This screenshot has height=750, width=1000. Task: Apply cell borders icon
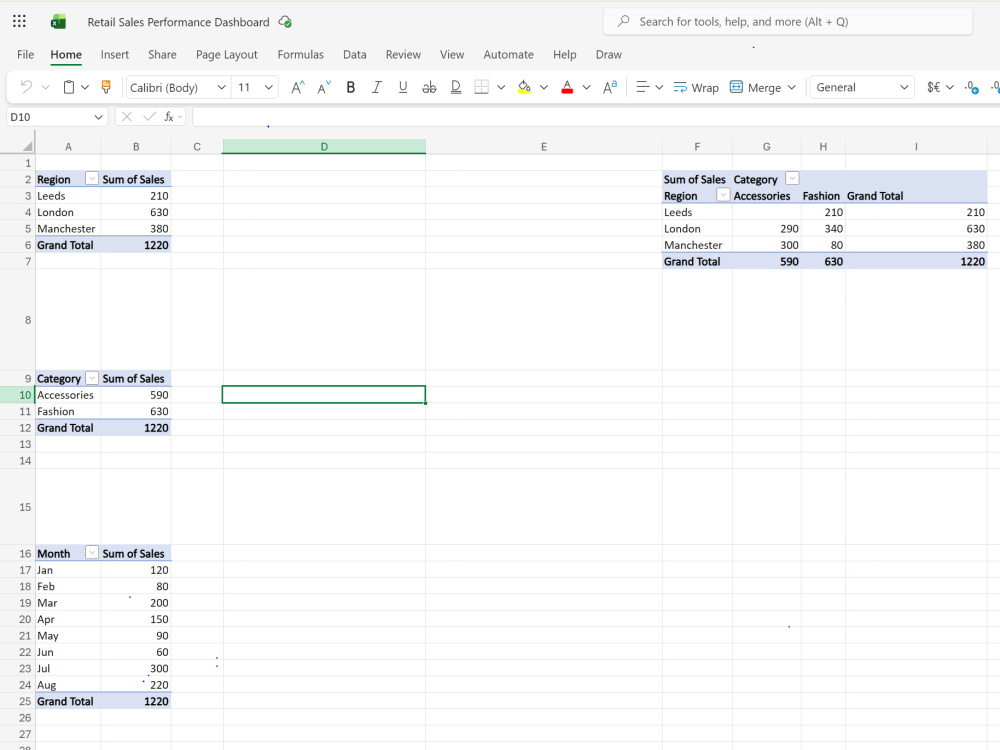tap(482, 87)
